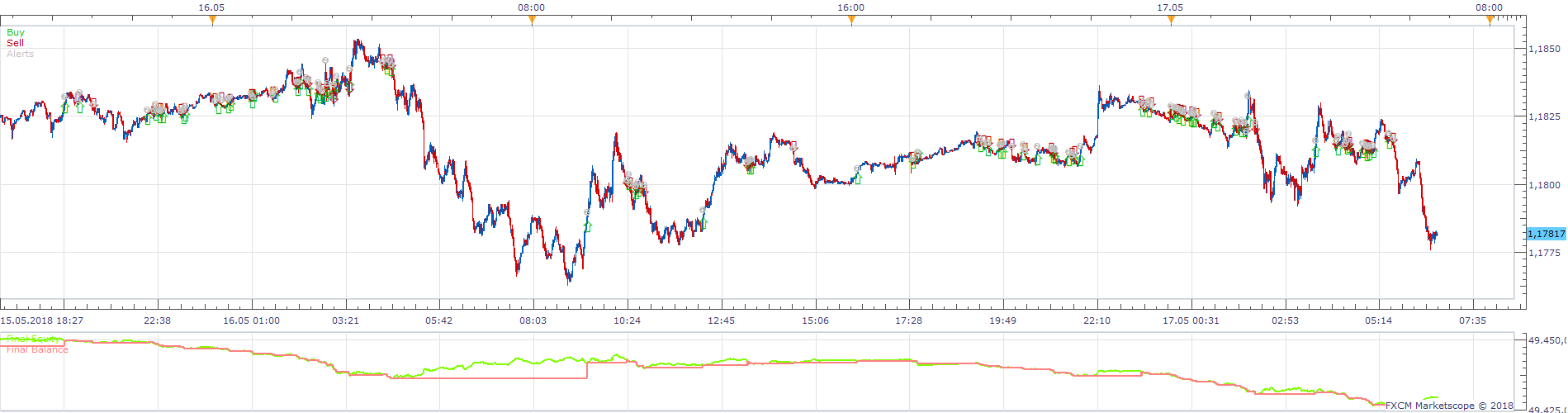The height and width of the screenshot is (413, 1568).
Task: Click the 17.05 00:31 time label
Action: click(x=1191, y=320)
